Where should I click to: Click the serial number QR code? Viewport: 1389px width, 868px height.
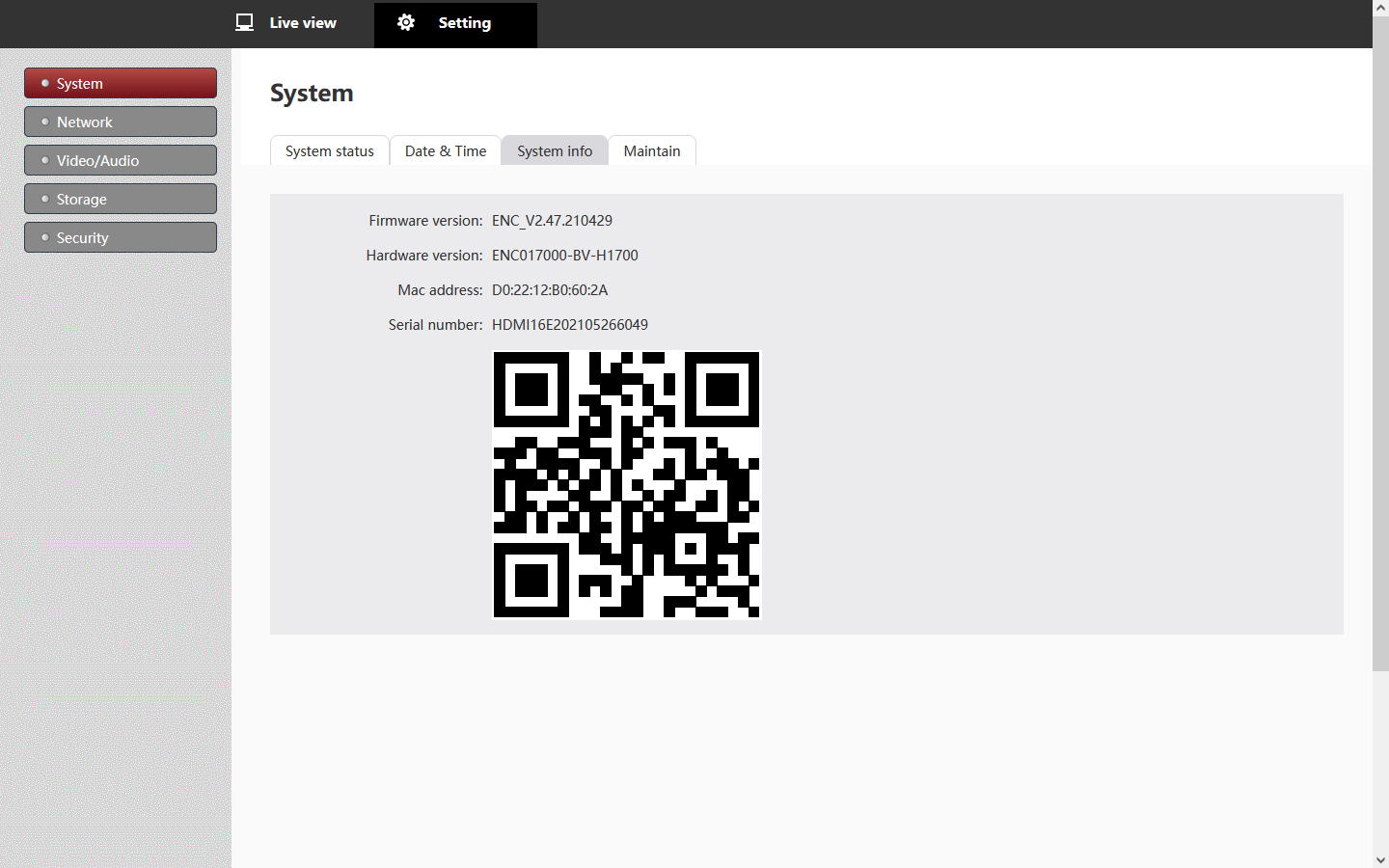627,484
